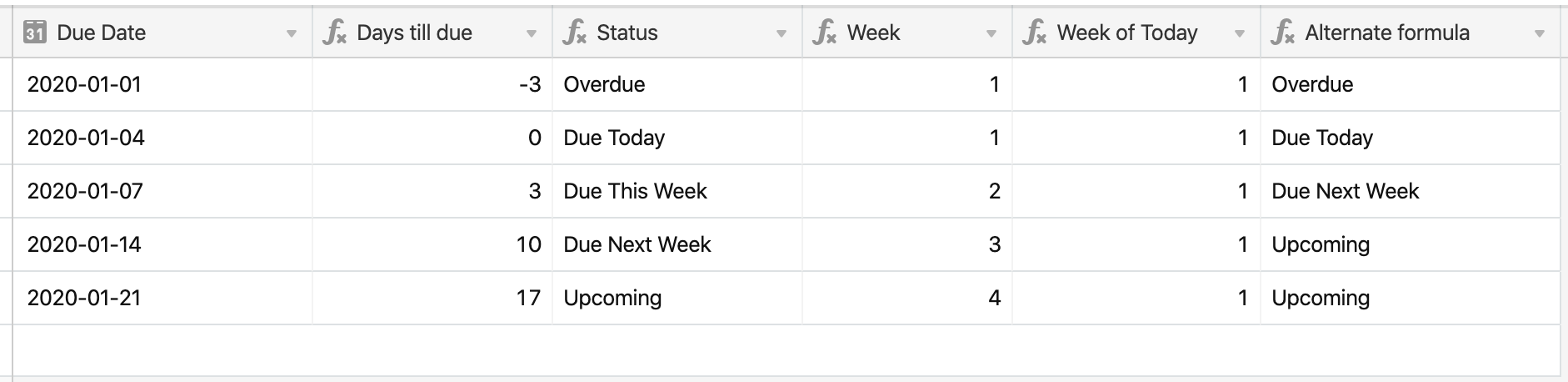Open the Alternate formula column dropdown arrow
Image resolution: width=1568 pixels, height=382 pixels.
pyautogui.click(x=1540, y=34)
